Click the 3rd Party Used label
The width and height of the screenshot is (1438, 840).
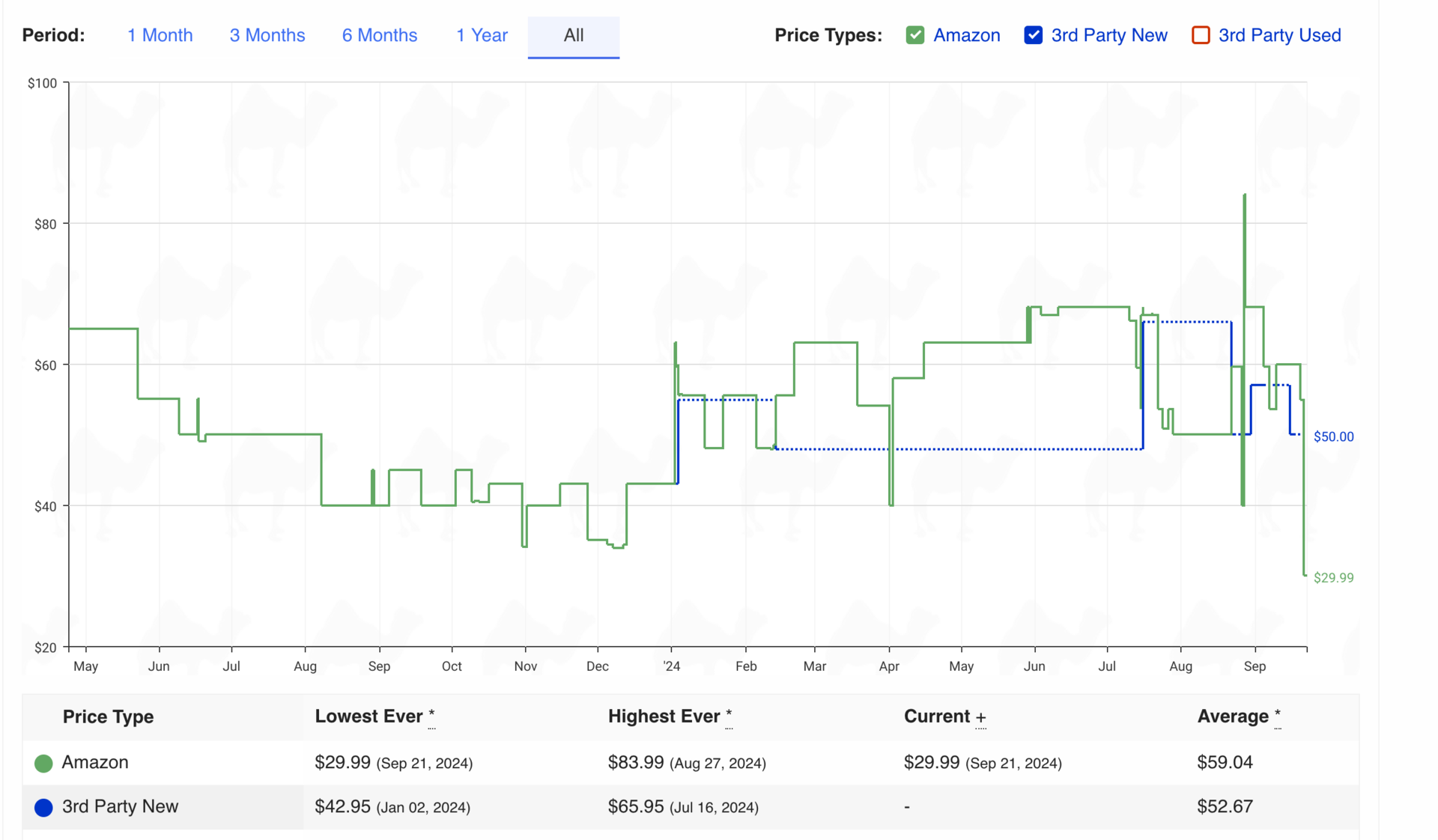pyautogui.click(x=1279, y=35)
